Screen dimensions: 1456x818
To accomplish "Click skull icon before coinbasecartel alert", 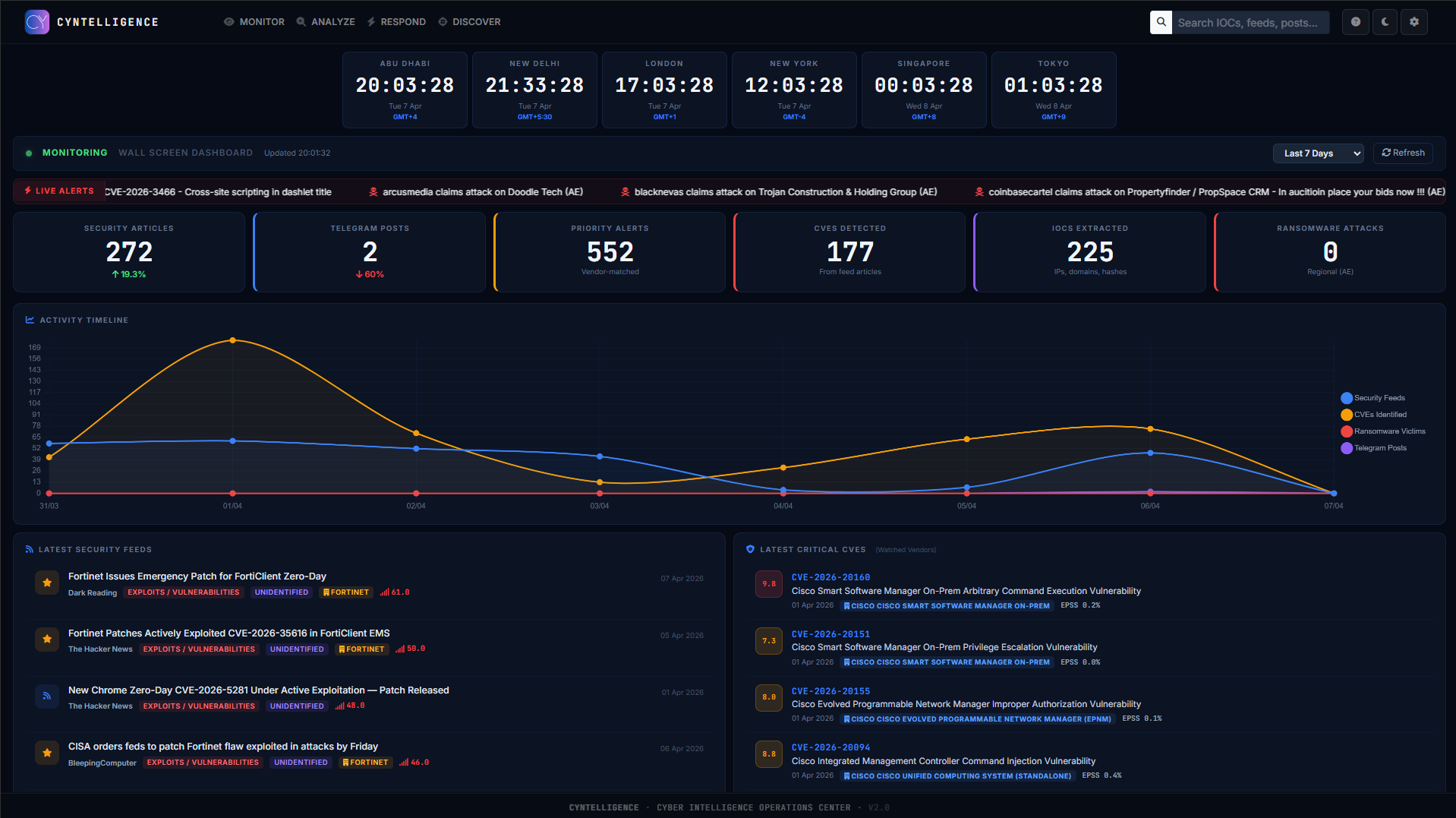I will [x=979, y=192].
